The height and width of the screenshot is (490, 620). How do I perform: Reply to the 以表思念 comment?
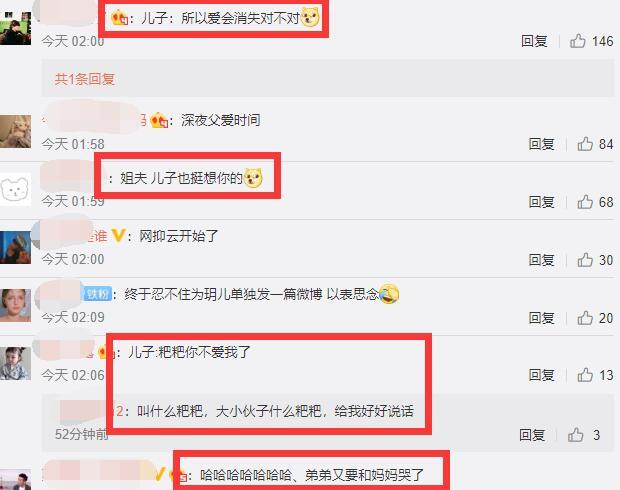pos(541,318)
